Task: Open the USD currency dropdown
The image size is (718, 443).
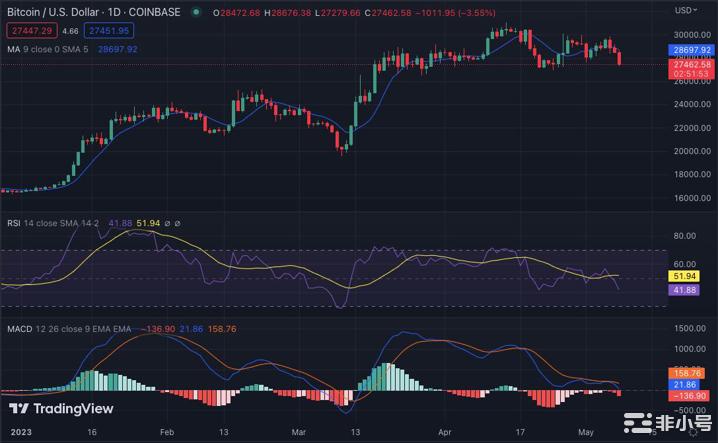Action: tap(685, 10)
